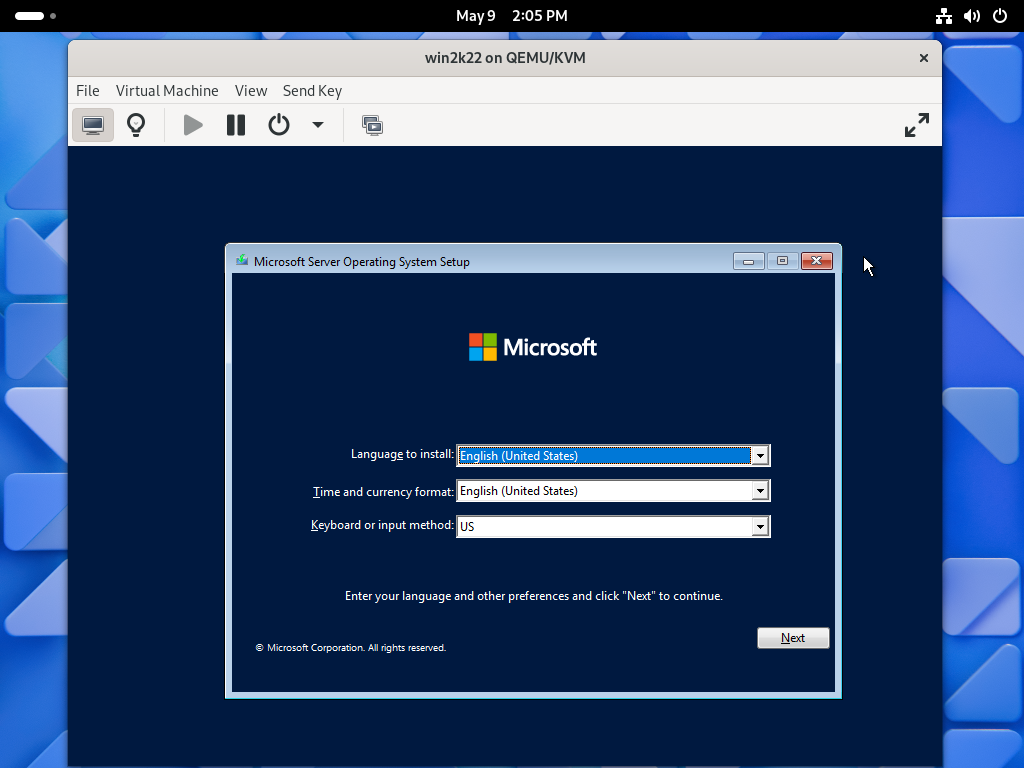Open virtual hardware details lightbulb icon
Screen dimensions: 1024x768
coord(136,125)
